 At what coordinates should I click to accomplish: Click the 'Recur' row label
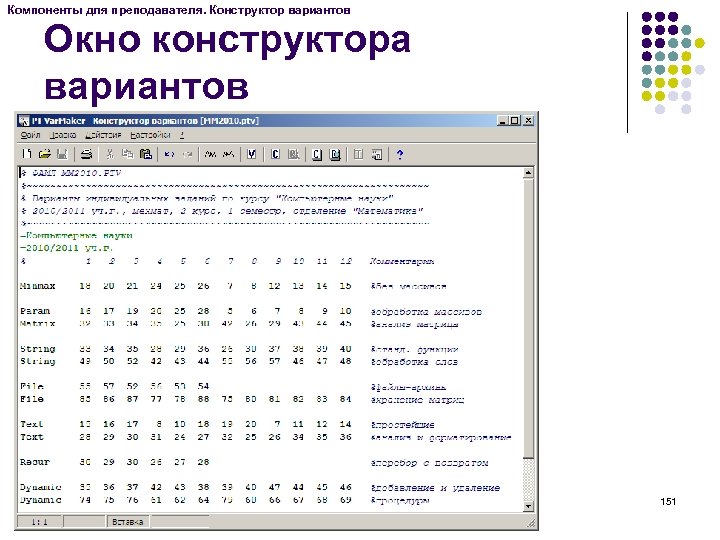coord(35,462)
